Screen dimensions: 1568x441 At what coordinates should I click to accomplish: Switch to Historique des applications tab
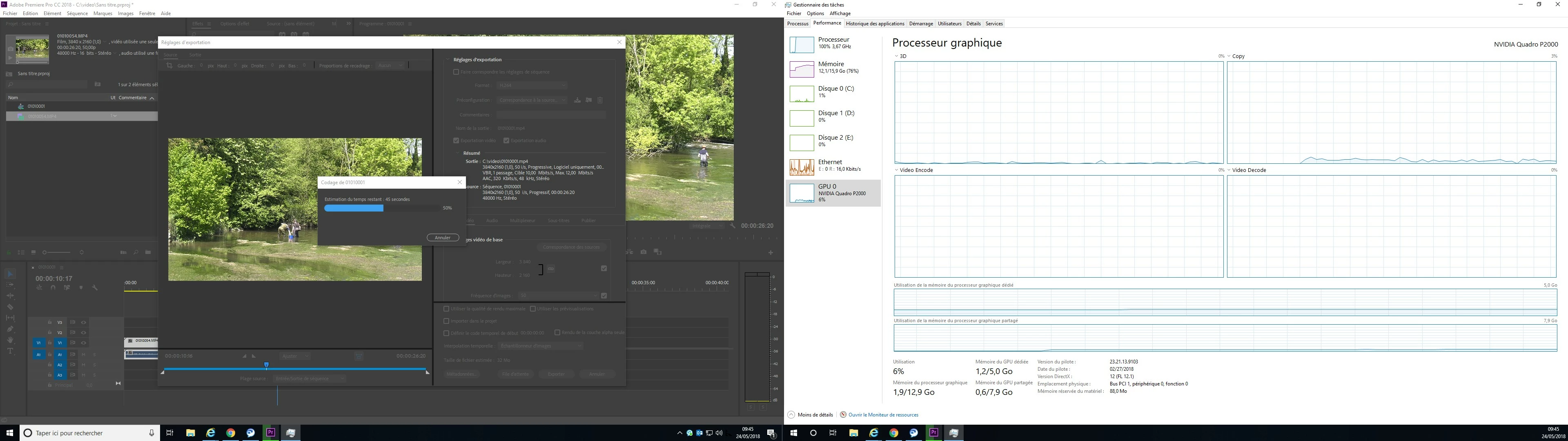[875, 24]
